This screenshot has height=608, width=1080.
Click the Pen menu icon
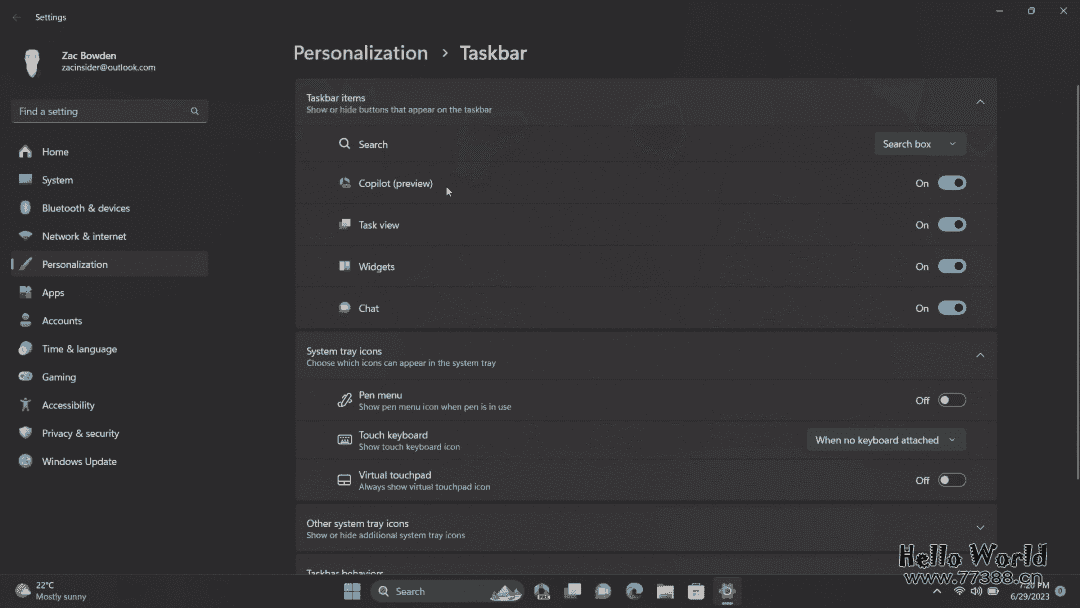click(344, 400)
